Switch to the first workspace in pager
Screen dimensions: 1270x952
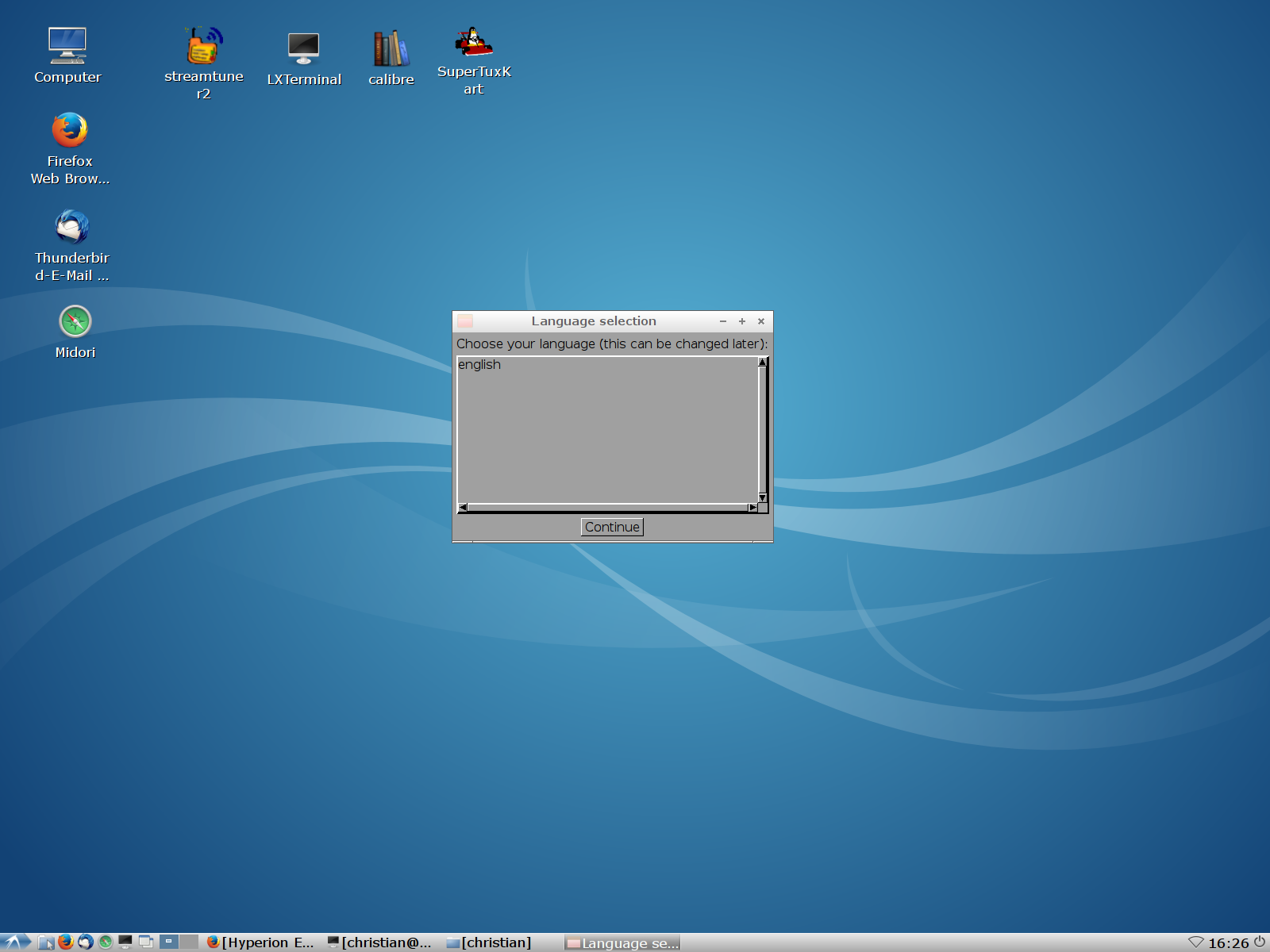[169, 942]
